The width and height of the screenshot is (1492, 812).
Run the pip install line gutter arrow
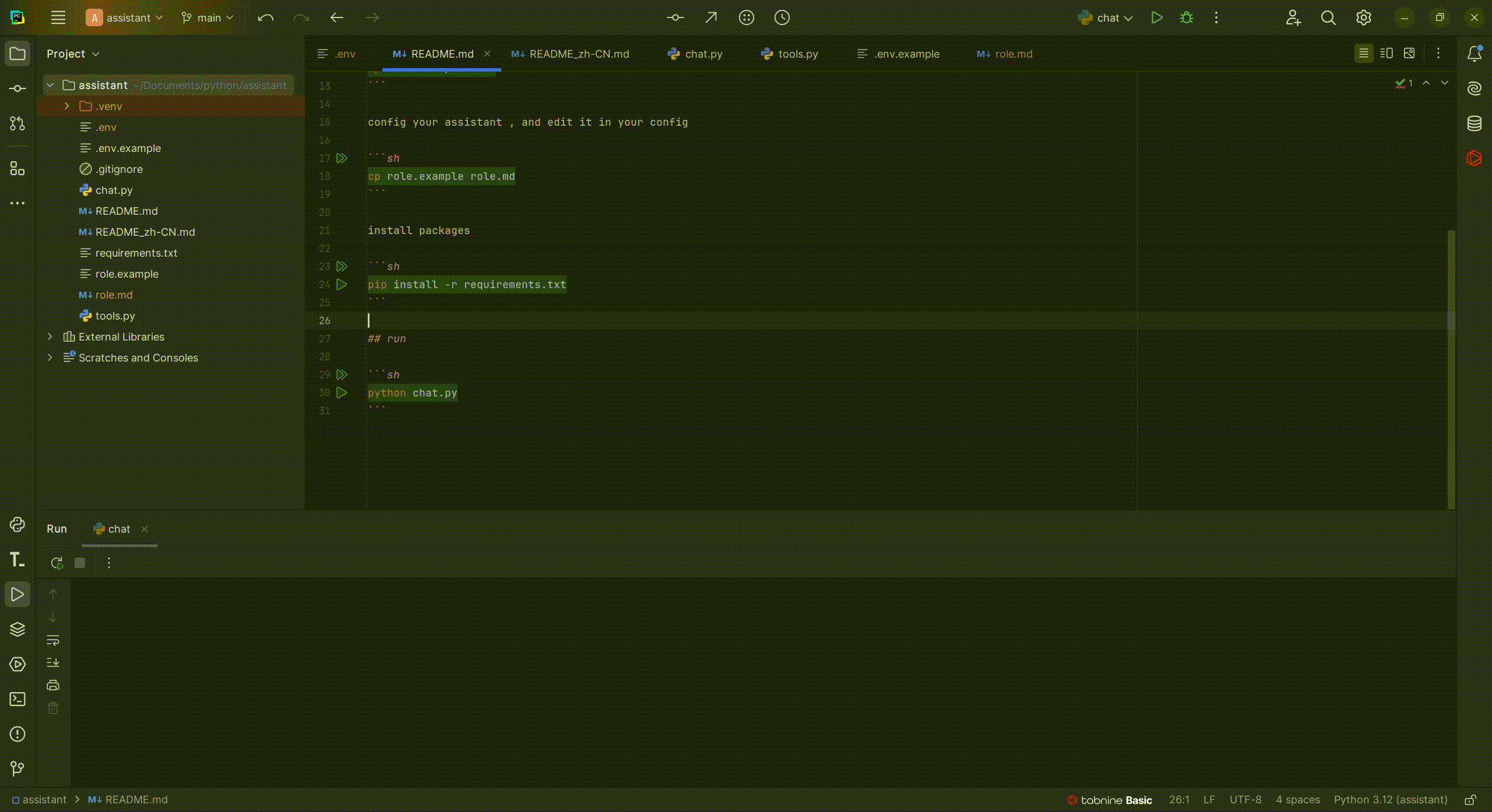(342, 285)
